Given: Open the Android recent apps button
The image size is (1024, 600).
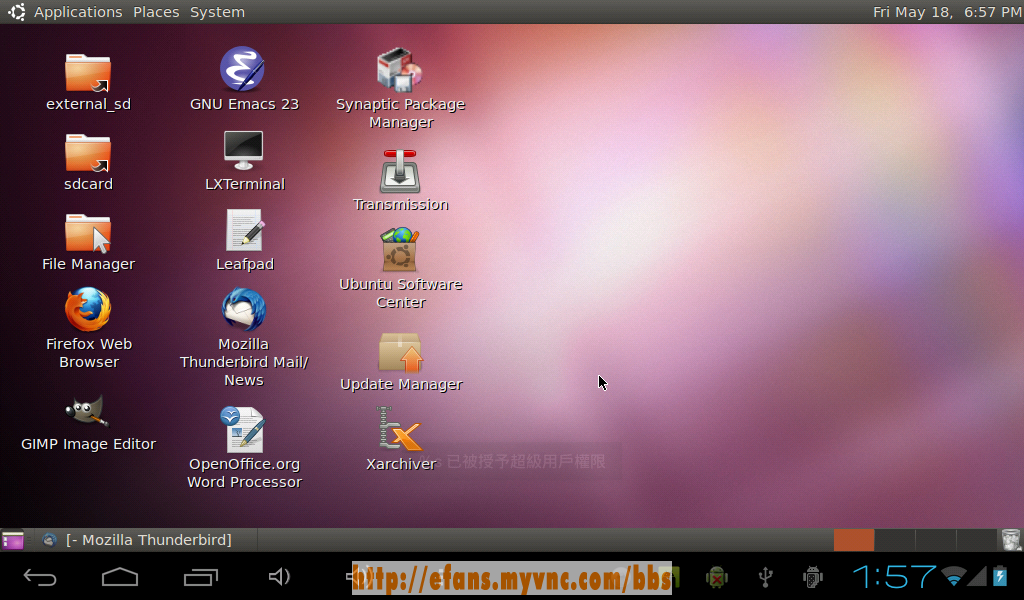Looking at the screenshot, I should tap(200, 577).
